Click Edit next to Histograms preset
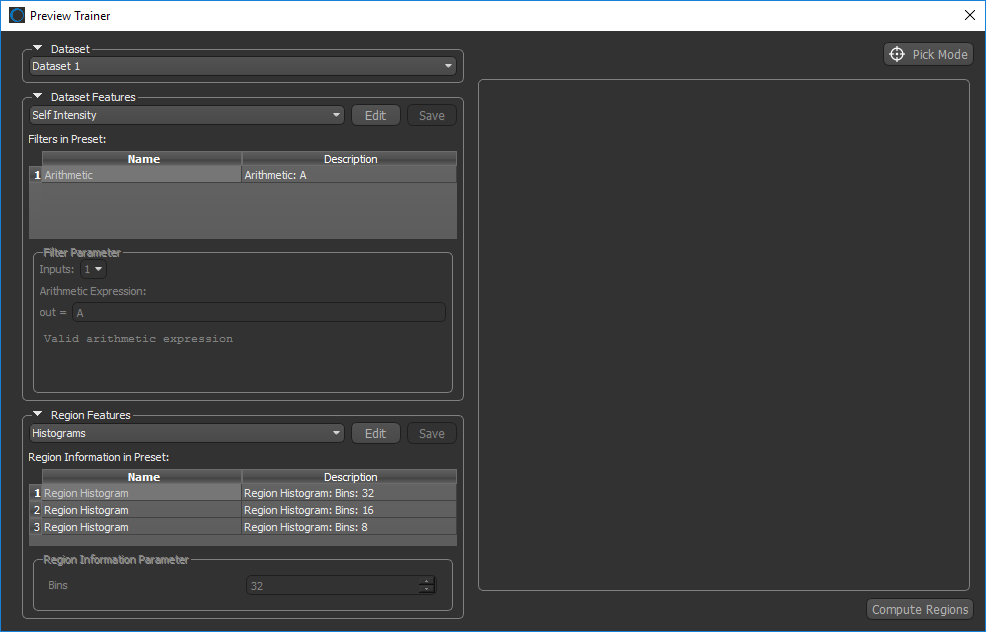Viewport: 986px width, 632px height. click(375, 433)
